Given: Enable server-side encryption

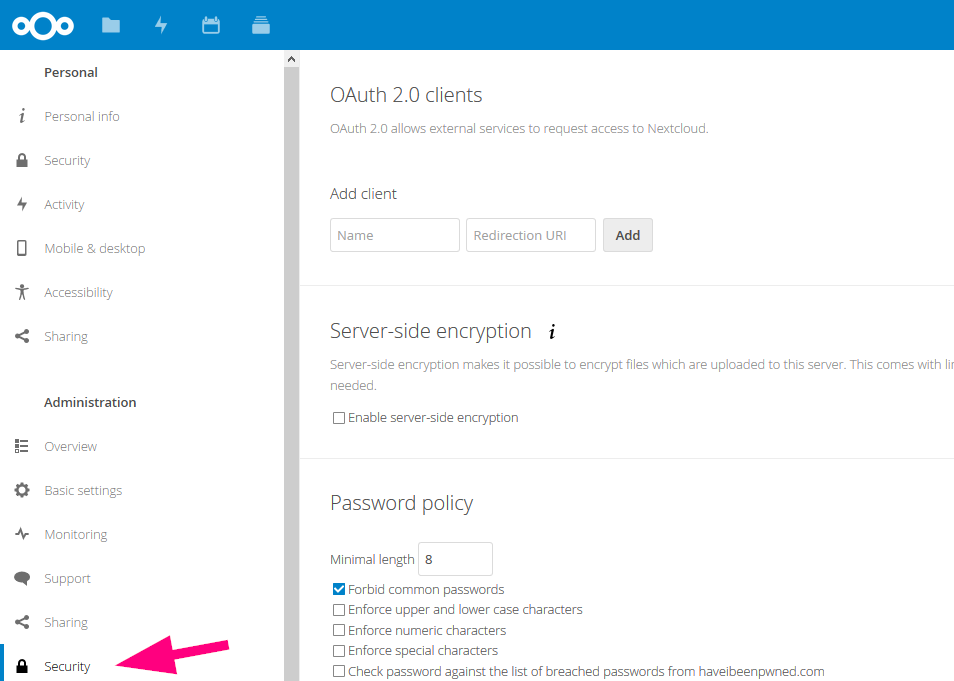Looking at the screenshot, I should (x=338, y=417).
